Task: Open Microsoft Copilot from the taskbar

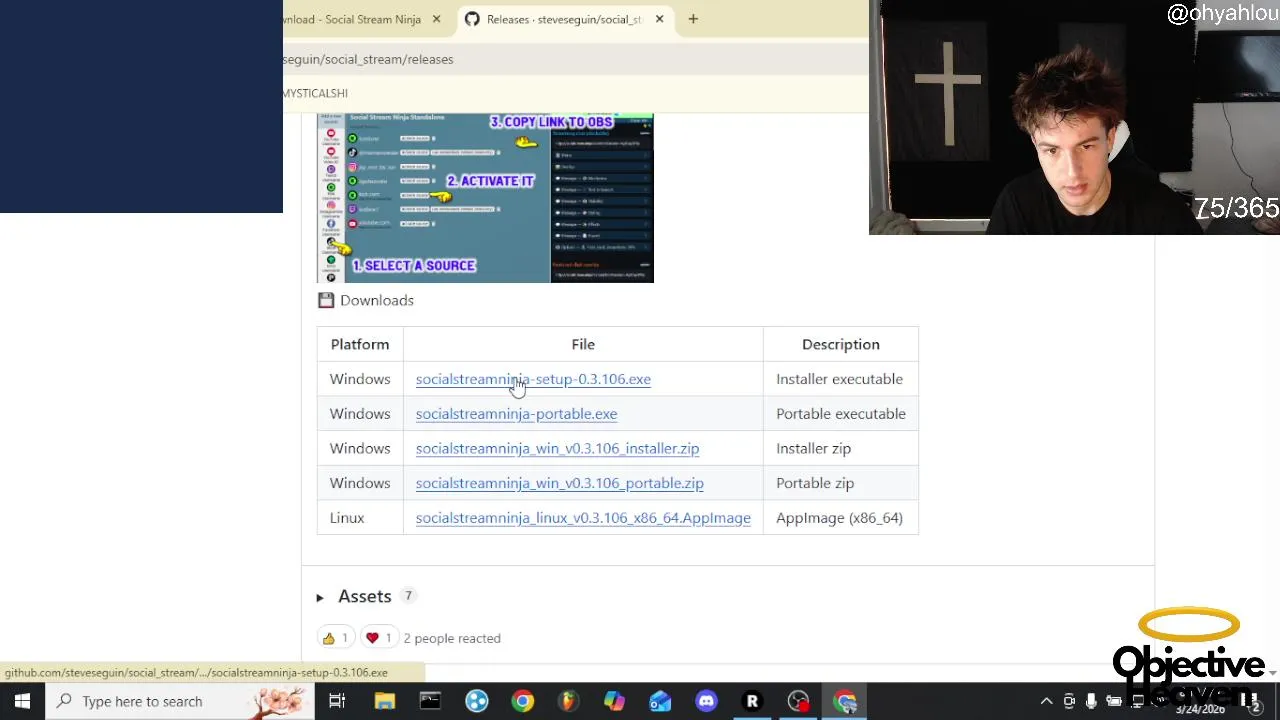Action: pos(614,701)
